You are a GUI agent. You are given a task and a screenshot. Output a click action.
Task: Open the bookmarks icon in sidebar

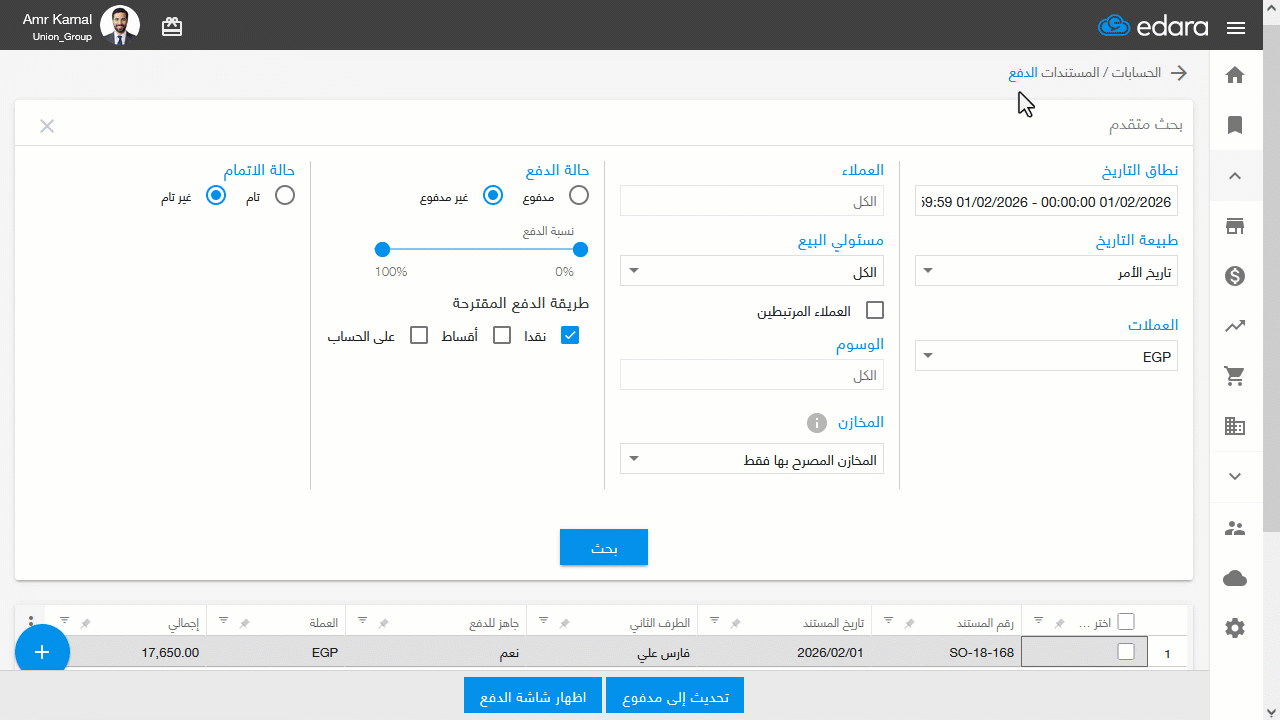click(x=1235, y=125)
